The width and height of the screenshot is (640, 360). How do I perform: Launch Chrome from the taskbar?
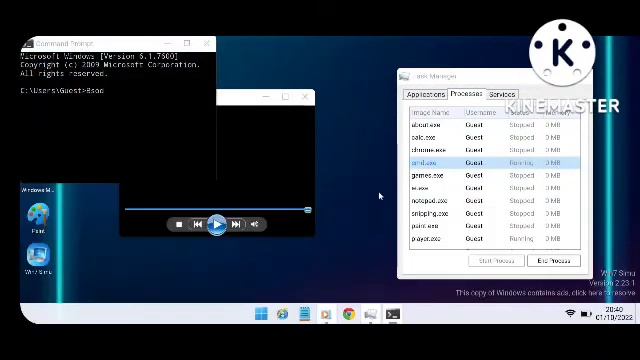pyautogui.click(x=349, y=314)
